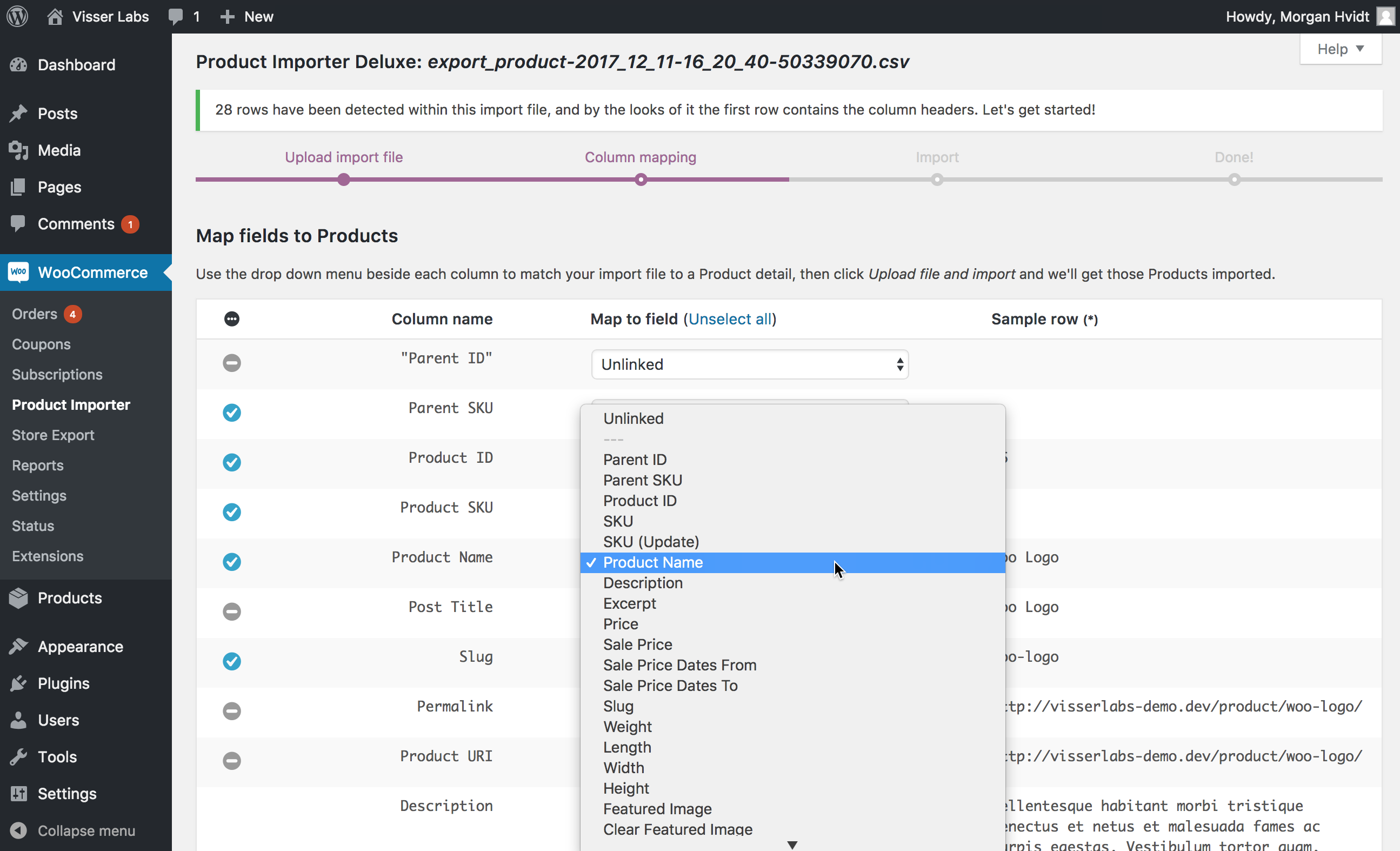
Task: Click the Products box icon
Action: [x=18, y=598]
